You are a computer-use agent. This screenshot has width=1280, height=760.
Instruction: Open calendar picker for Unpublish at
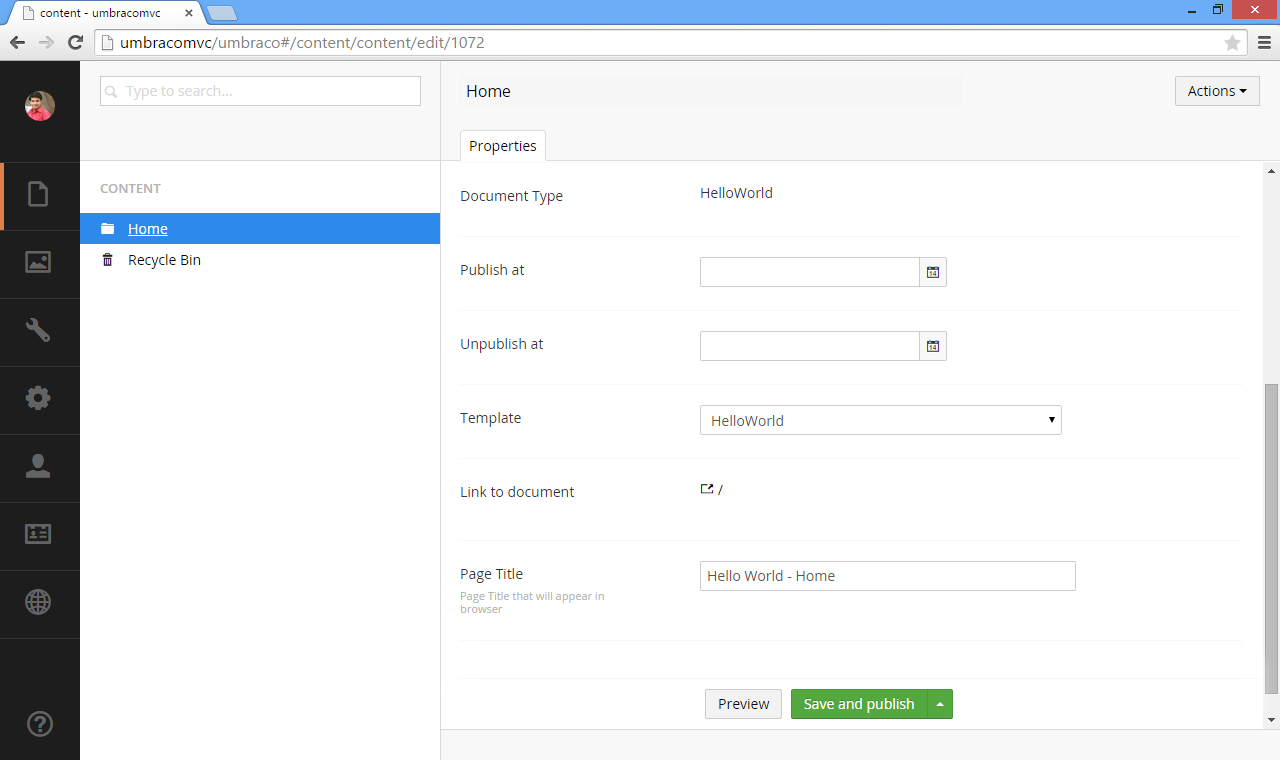(x=932, y=346)
